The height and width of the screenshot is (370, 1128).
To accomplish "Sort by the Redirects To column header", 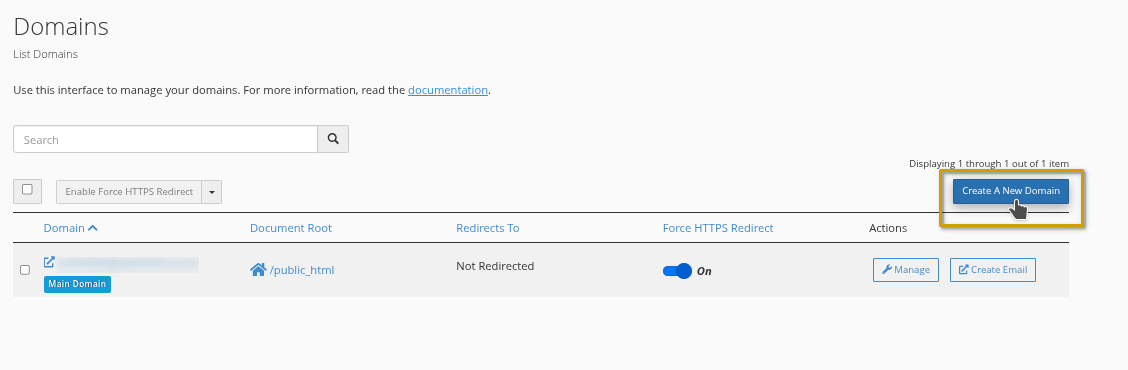I will tap(488, 228).
